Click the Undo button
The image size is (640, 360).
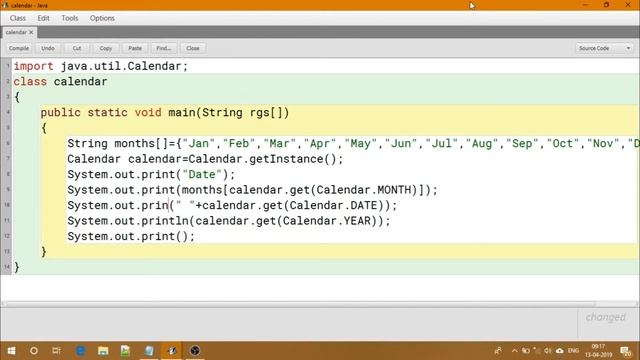[x=48, y=48]
